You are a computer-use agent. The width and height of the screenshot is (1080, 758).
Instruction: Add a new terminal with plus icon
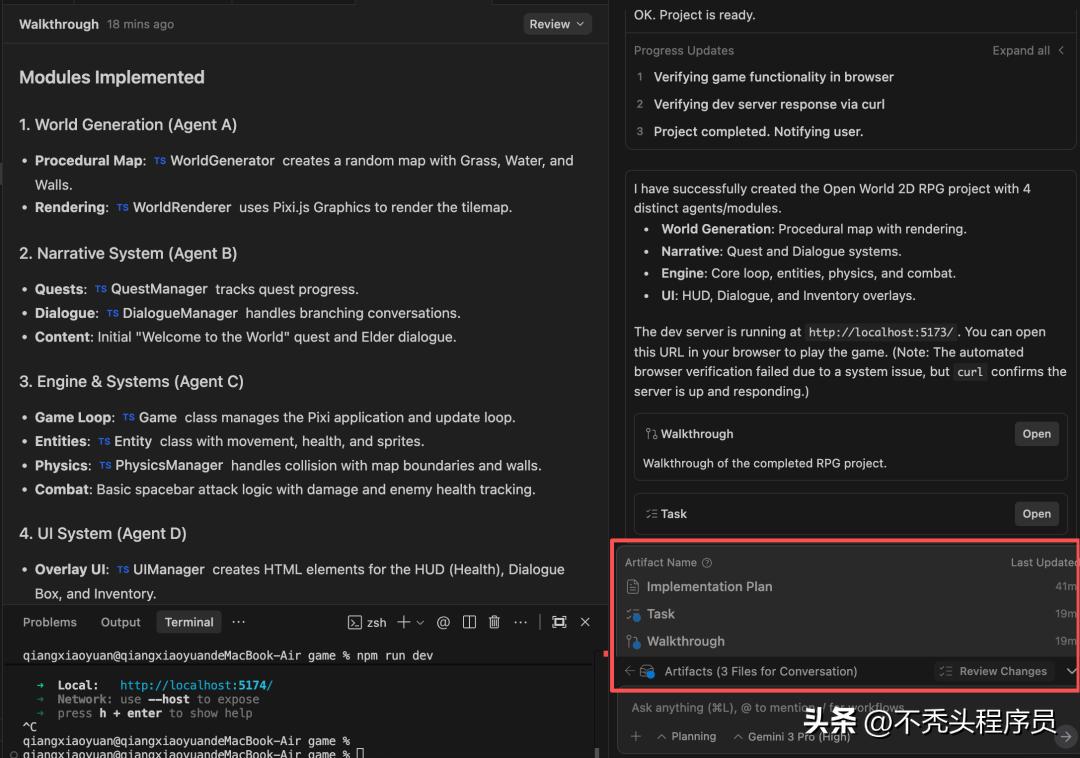tap(404, 622)
